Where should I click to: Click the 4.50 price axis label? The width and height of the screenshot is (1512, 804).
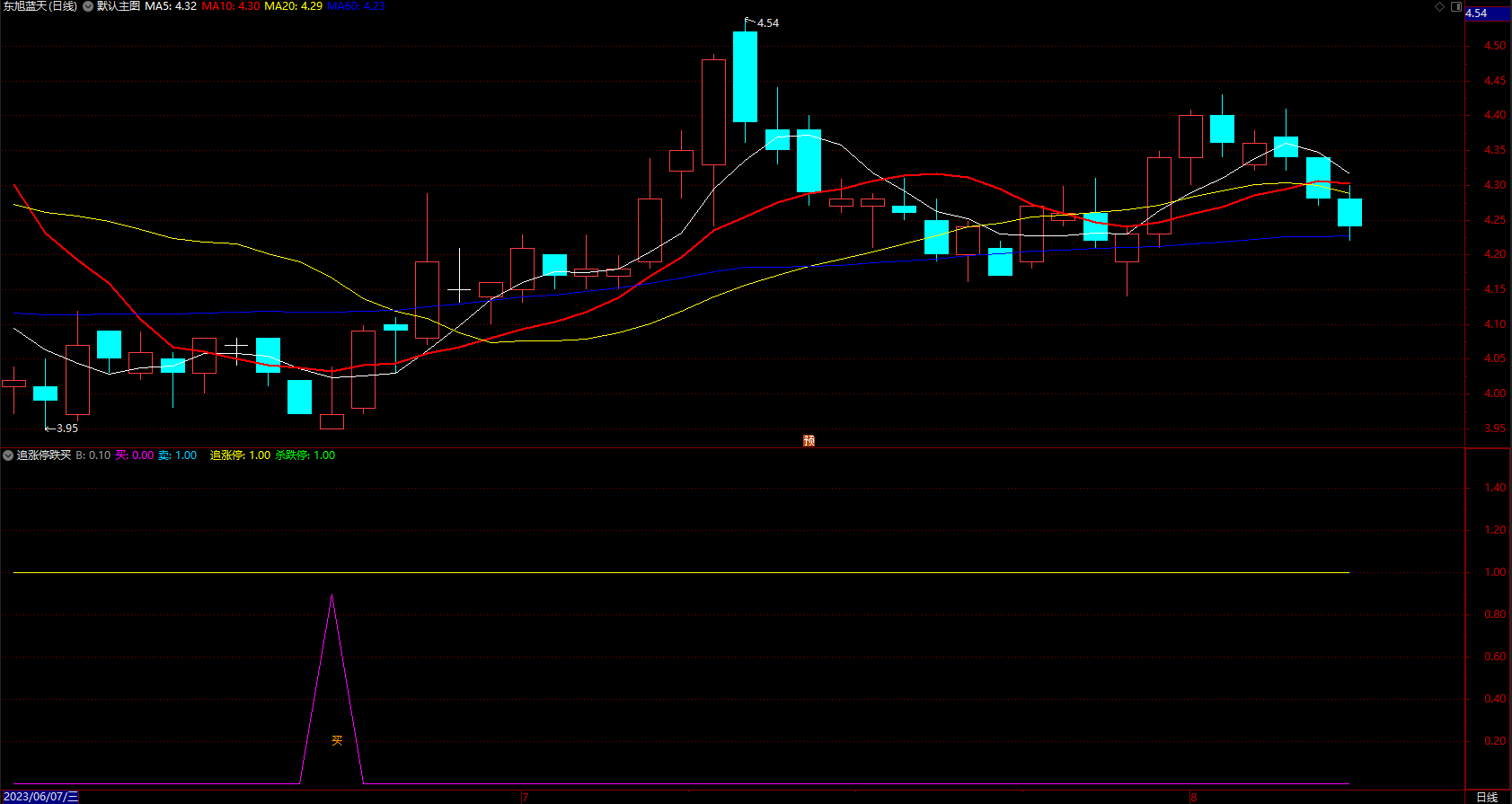tap(1495, 46)
